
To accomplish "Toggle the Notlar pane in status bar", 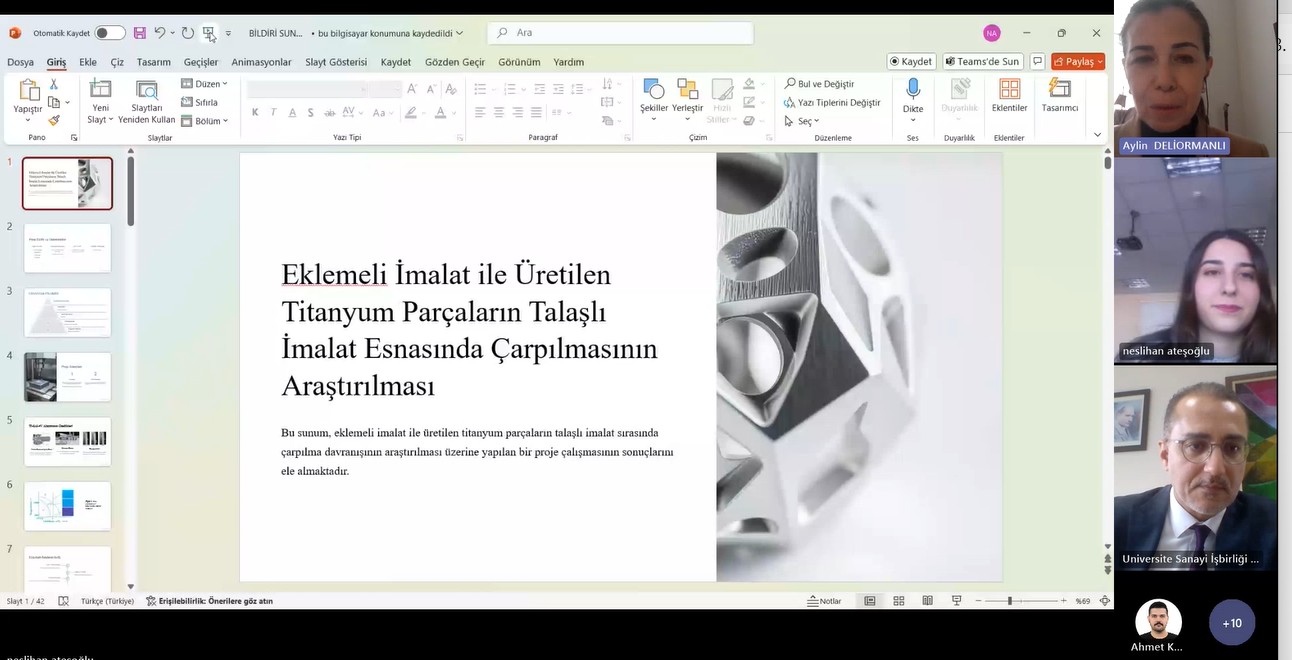I will coord(825,601).
